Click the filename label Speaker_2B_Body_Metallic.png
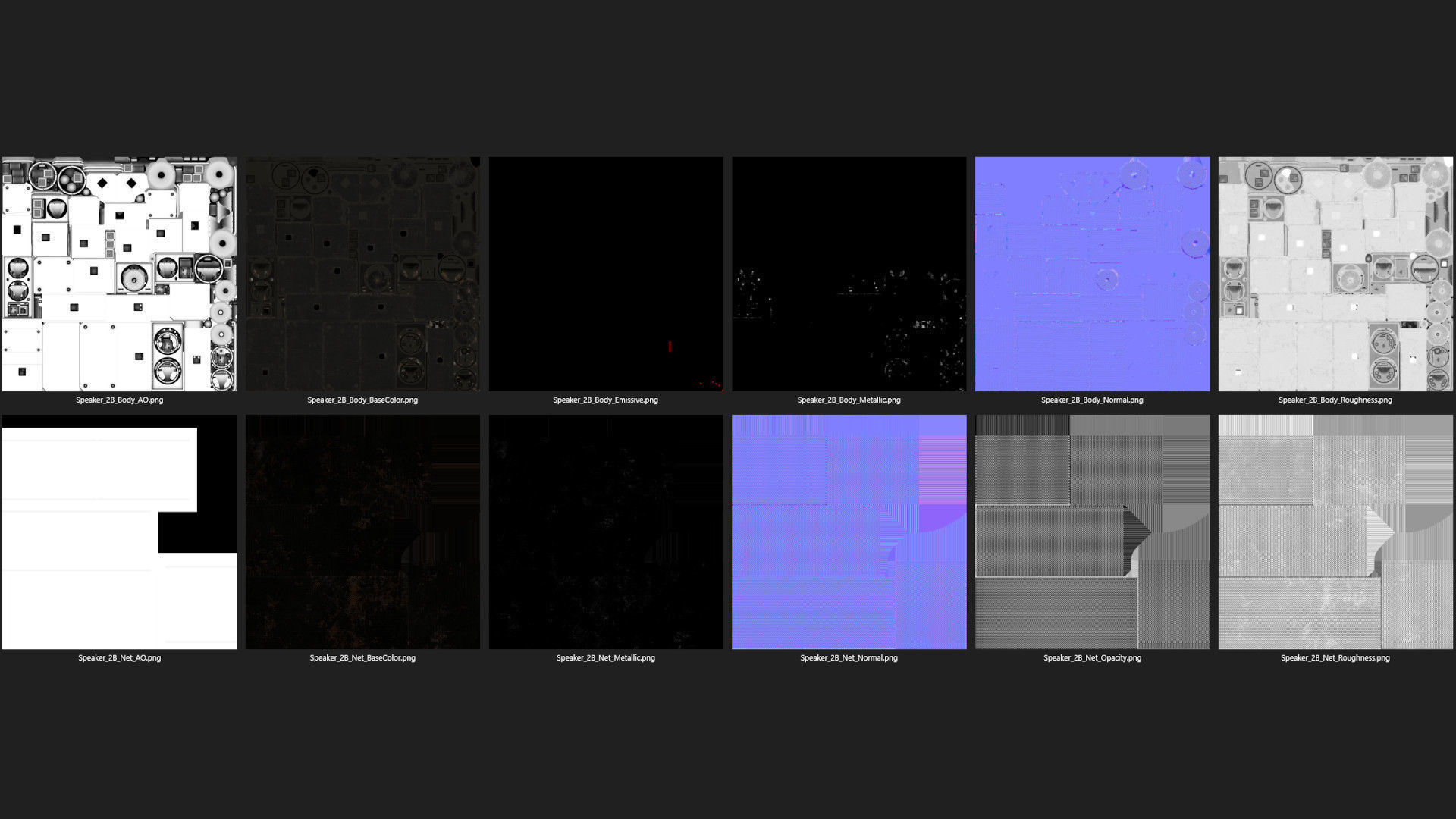 [849, 400]
